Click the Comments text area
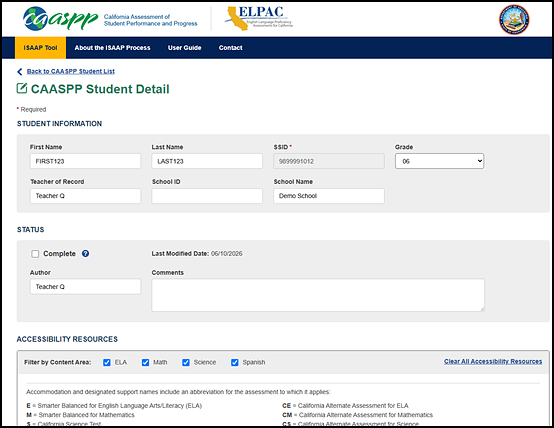The width and height of the screenshot is (554, 428). coord(318,295)
